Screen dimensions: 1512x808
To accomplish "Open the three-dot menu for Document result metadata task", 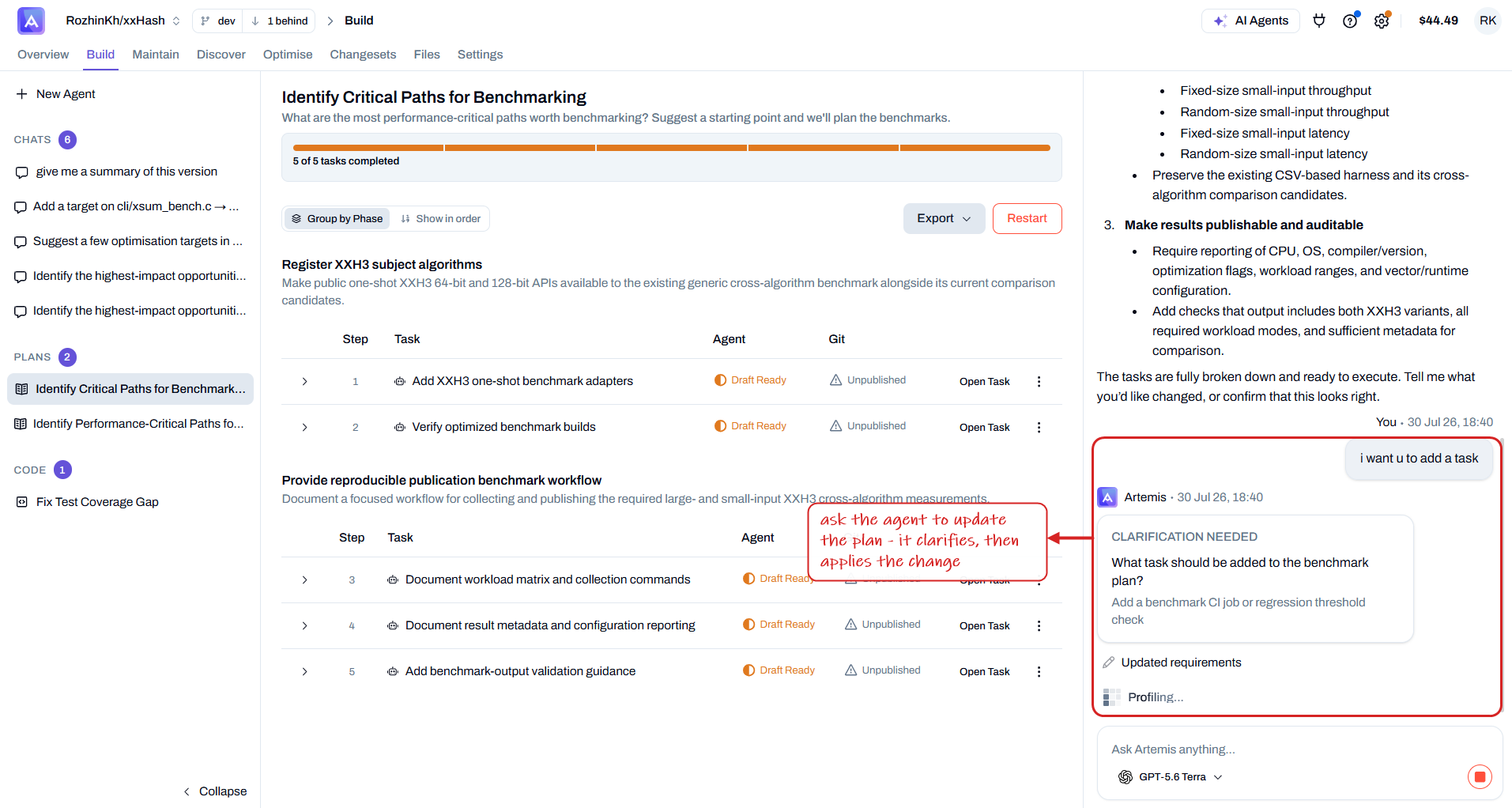I will tap(1039, 625).
